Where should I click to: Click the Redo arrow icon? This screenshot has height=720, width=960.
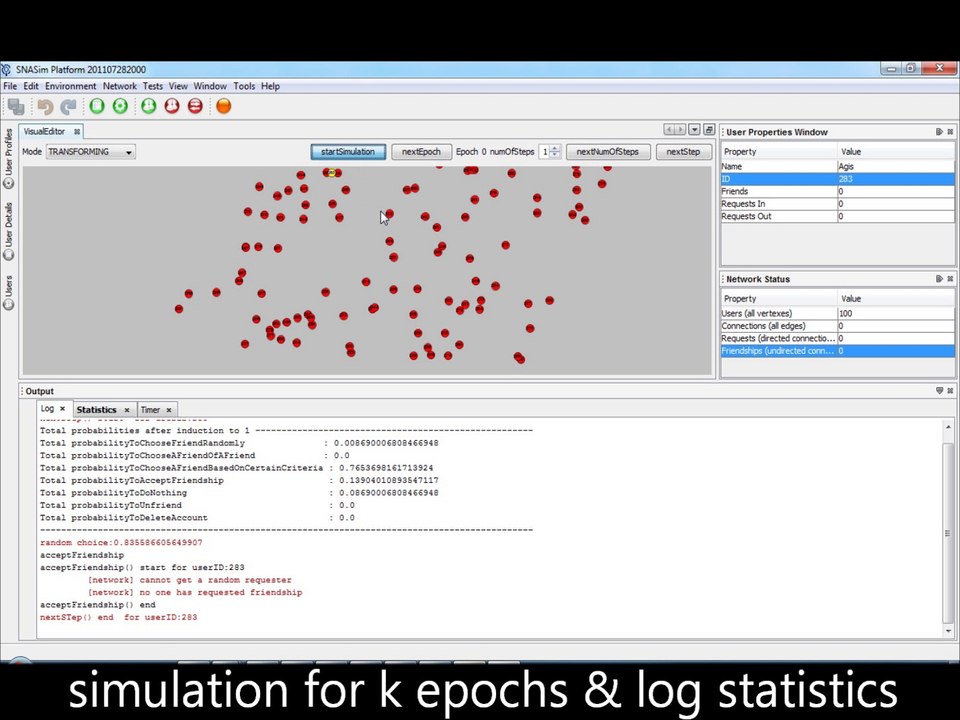(69, 107)
